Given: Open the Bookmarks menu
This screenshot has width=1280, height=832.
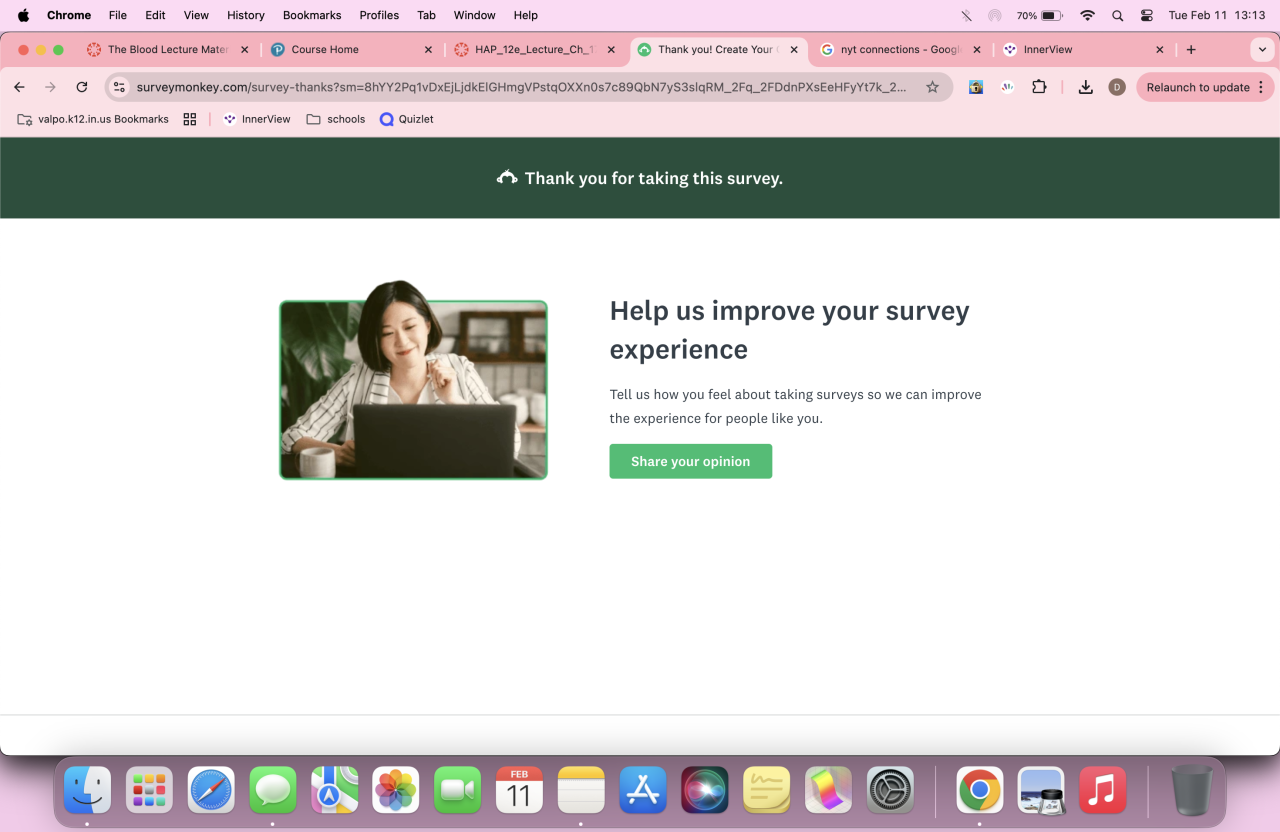Looking at the screenshot, I should [312, 15].
